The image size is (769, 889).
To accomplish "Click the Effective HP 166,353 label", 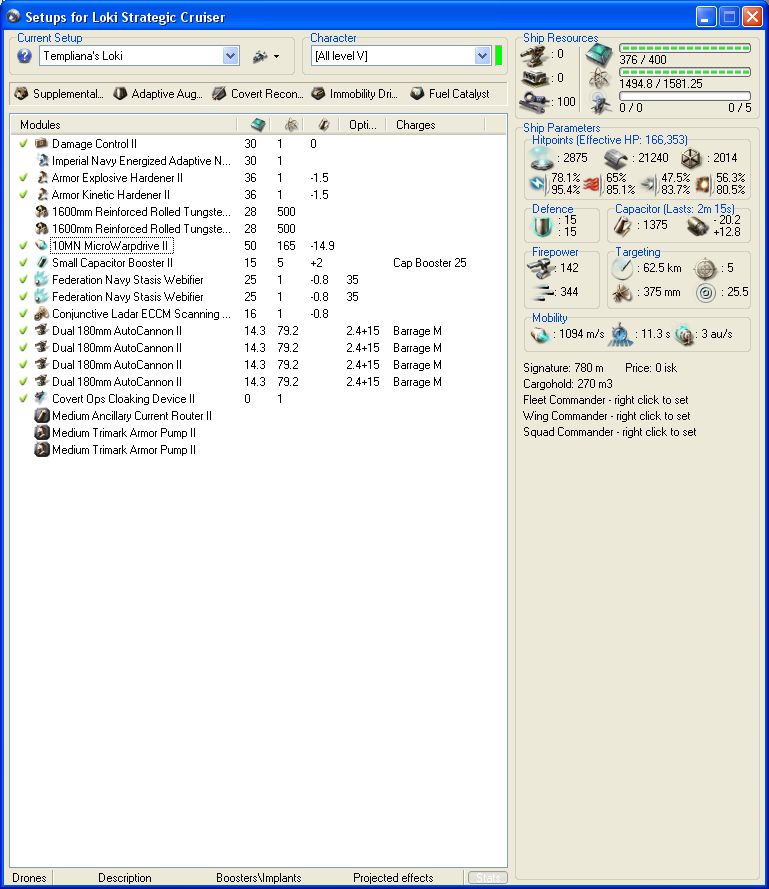I will [609, 139].
